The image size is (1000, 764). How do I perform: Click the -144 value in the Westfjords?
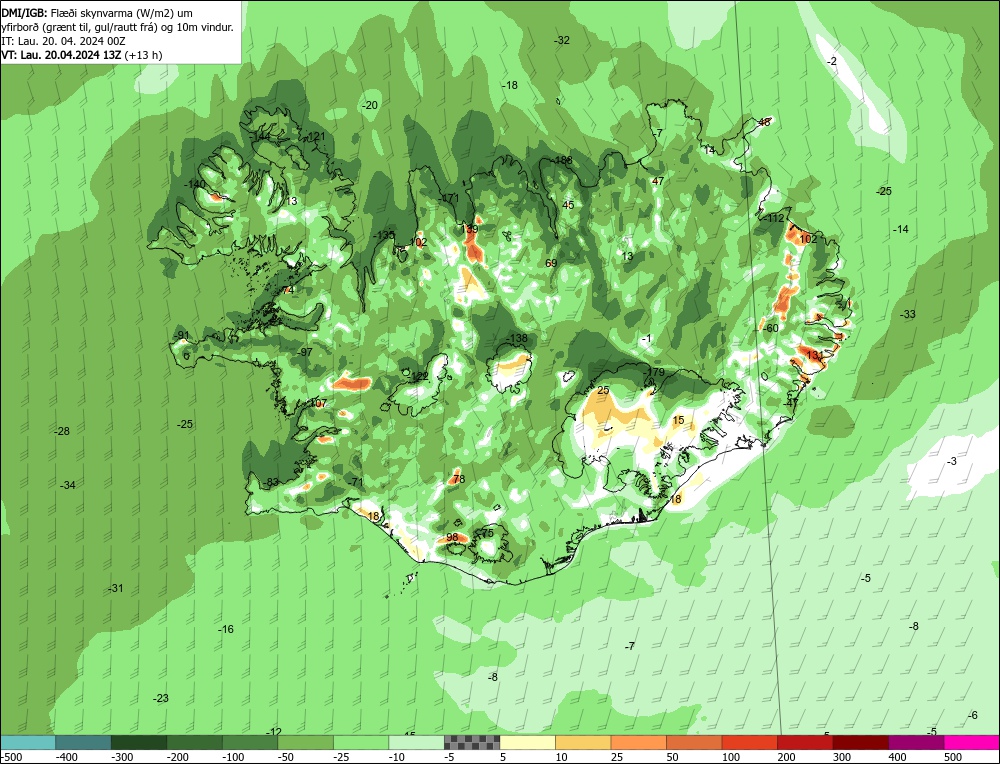pos(260,136)
